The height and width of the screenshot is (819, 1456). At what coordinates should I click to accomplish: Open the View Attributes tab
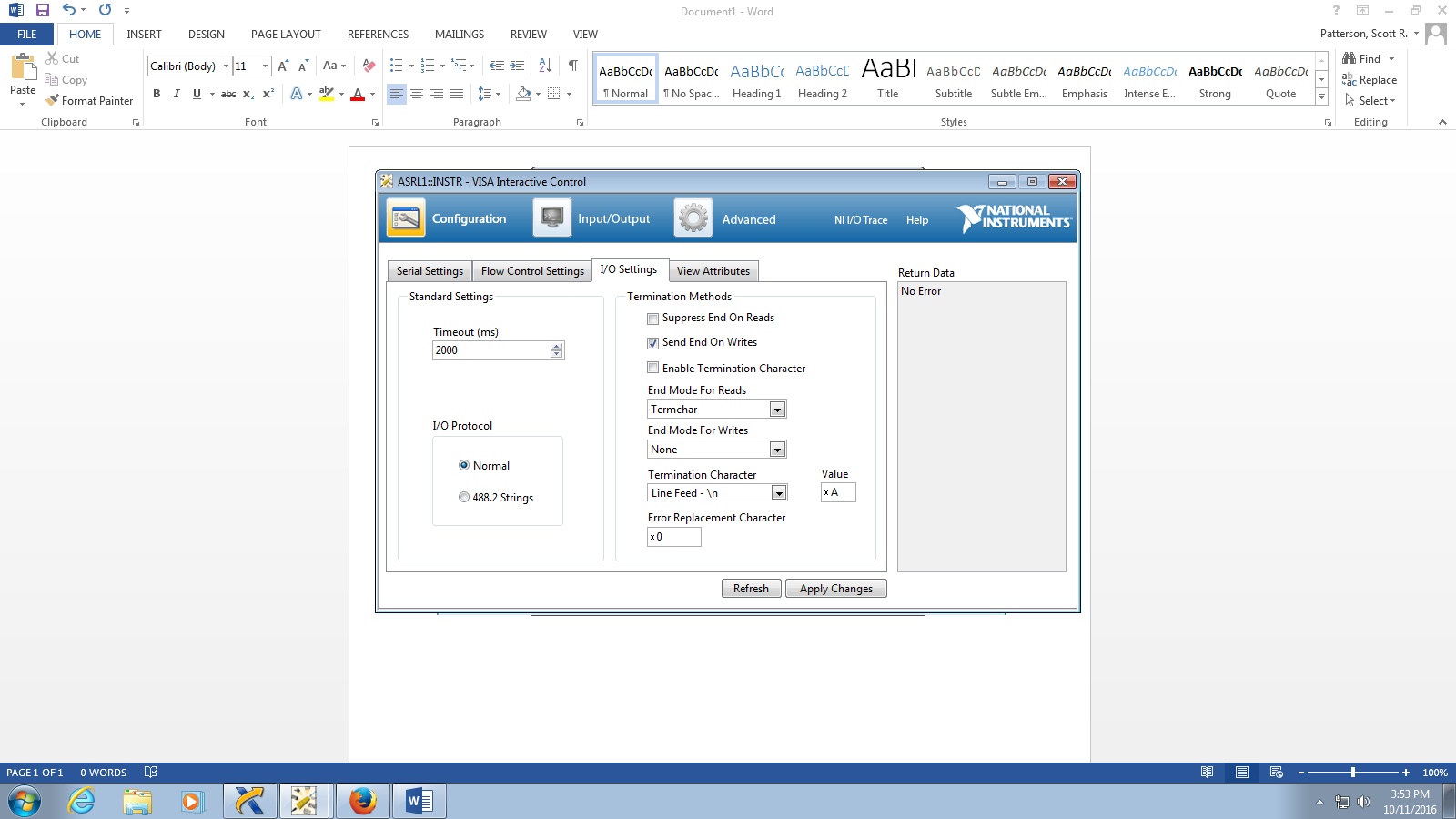[713, 271]
